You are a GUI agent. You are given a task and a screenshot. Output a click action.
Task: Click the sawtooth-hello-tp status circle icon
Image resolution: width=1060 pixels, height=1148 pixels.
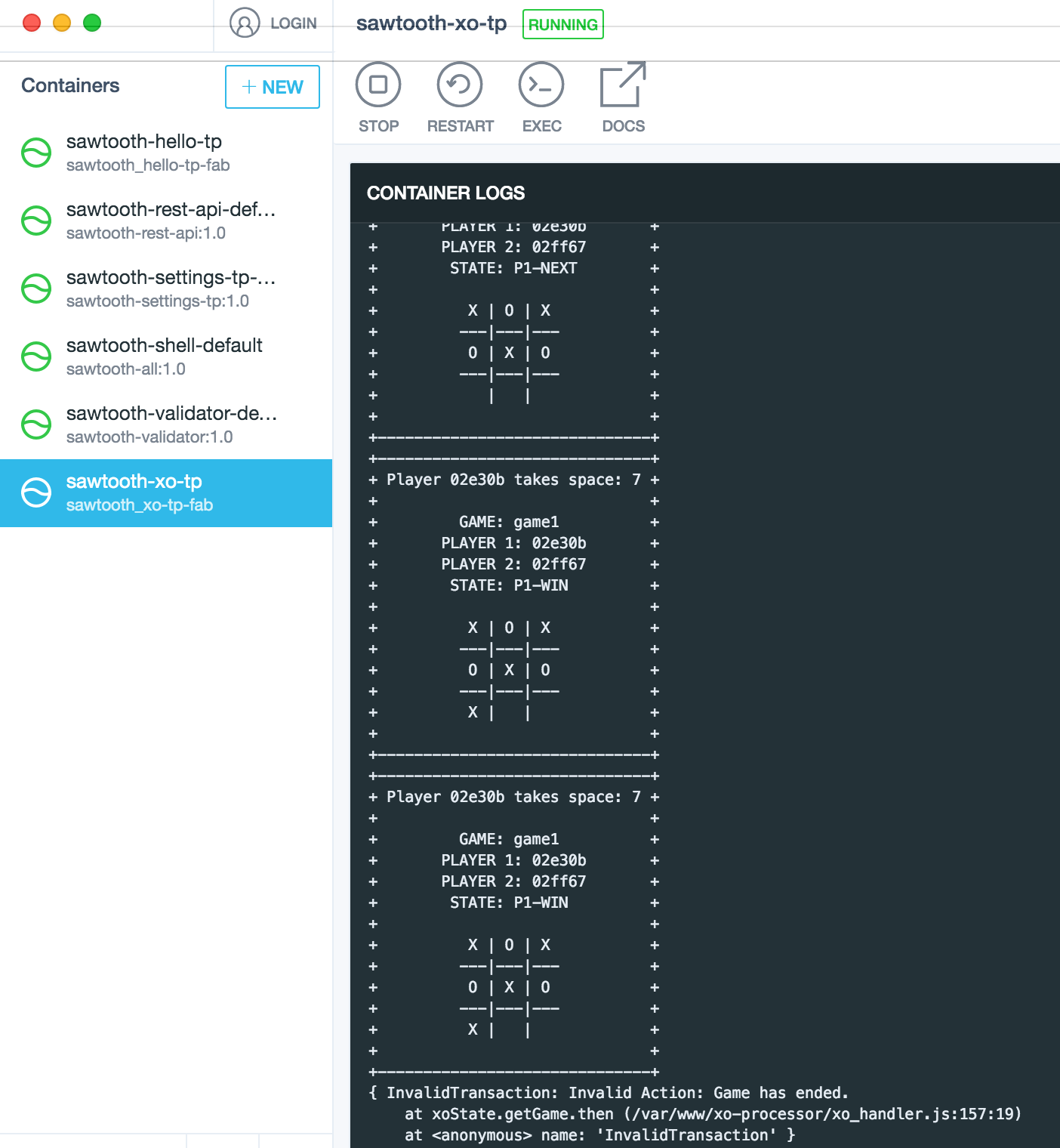coord(35,152)
